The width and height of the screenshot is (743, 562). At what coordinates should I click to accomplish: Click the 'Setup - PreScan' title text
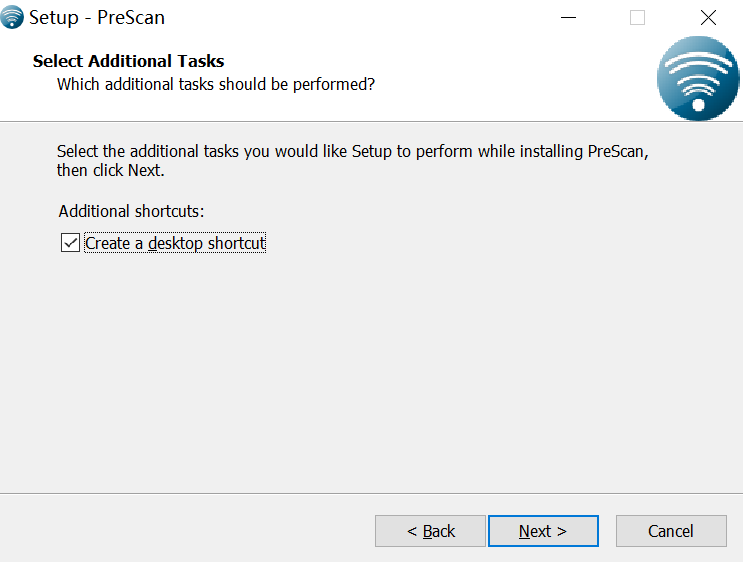click(x=97, y=18)
